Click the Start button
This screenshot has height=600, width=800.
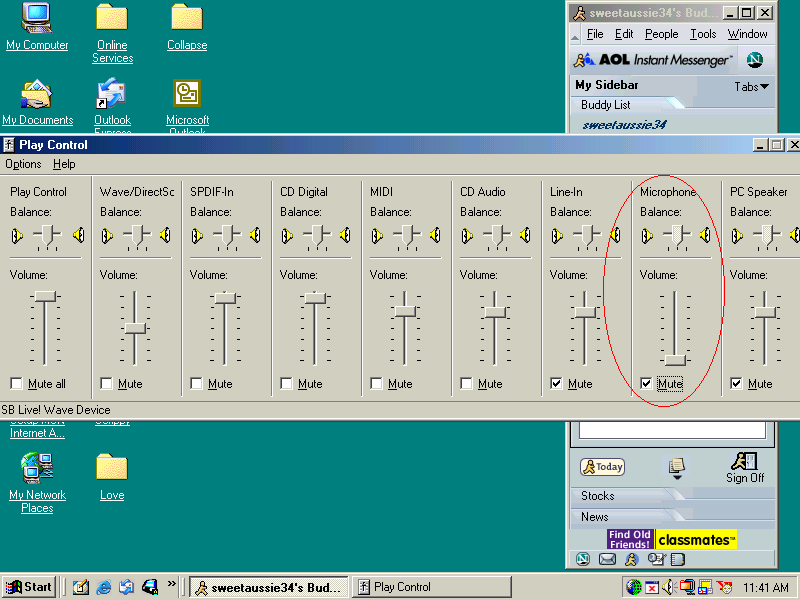28,587
